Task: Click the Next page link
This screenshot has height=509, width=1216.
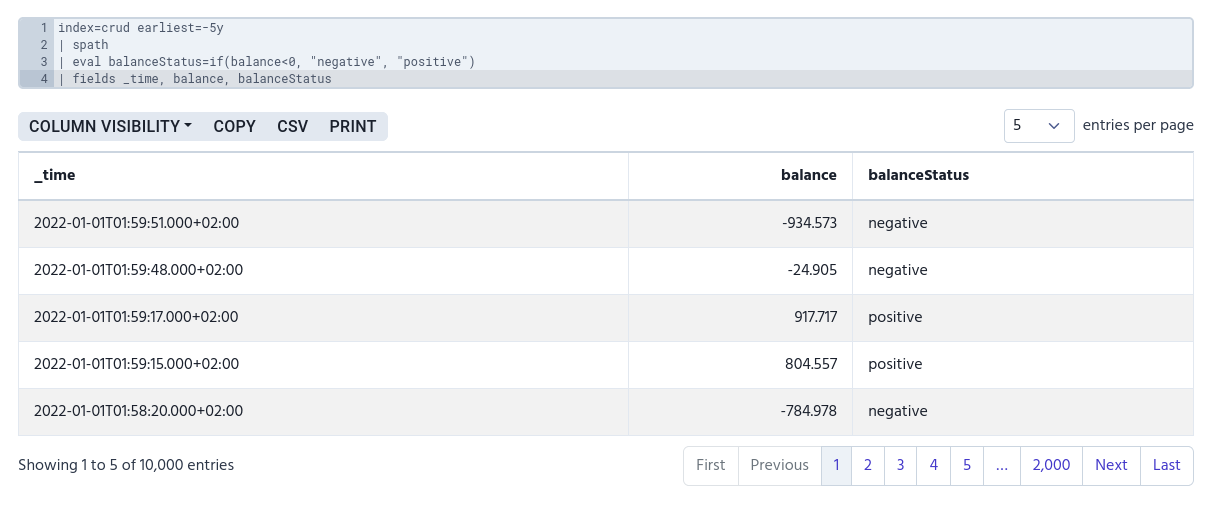Action: click(x=1111, y=465)
